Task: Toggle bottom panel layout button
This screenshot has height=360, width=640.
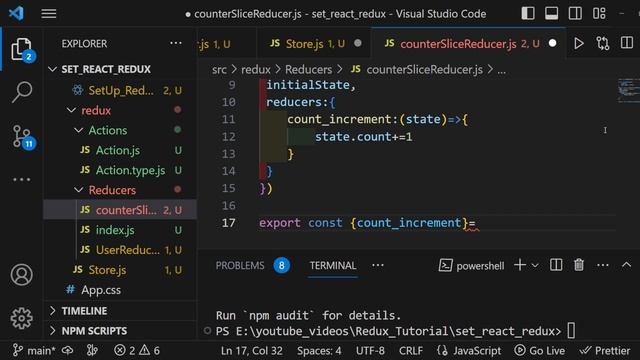Action: pos(551,13)
